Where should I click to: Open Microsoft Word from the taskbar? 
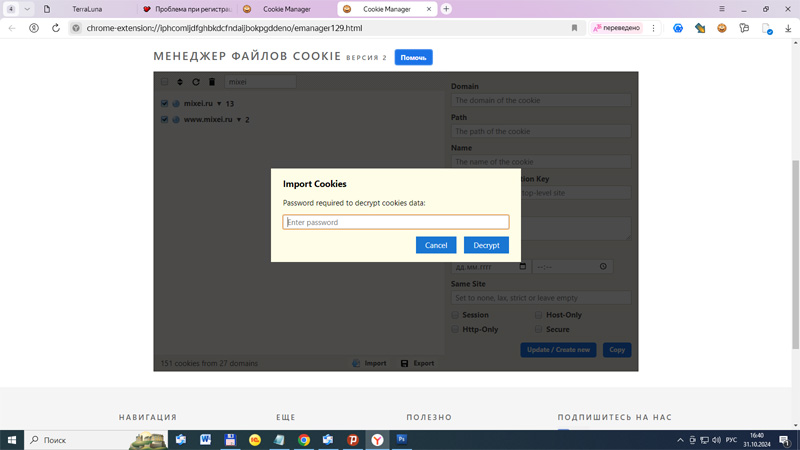pyautogui.click(x=205, y=440)
